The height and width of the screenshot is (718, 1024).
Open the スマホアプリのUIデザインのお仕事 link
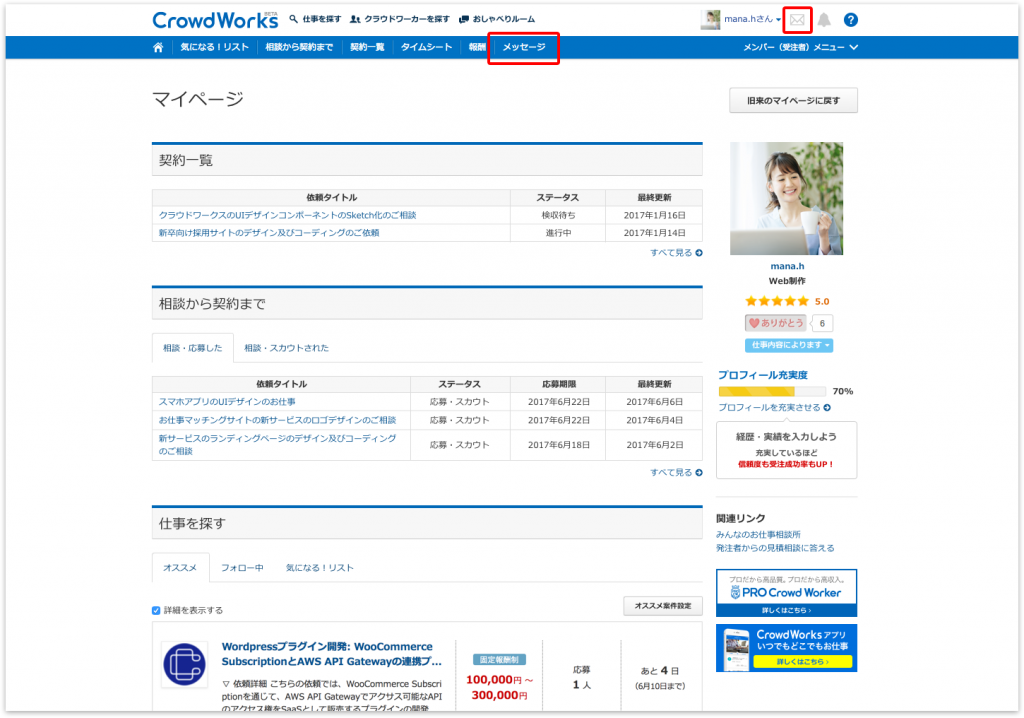[227, 402]
